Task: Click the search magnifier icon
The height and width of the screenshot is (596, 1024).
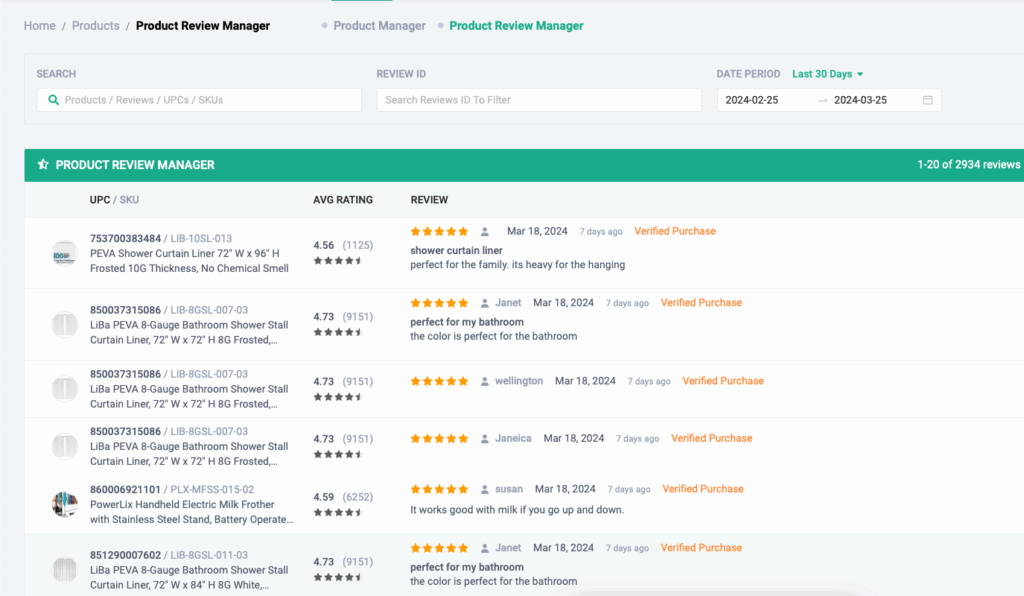Action: [x=53, y=100]
